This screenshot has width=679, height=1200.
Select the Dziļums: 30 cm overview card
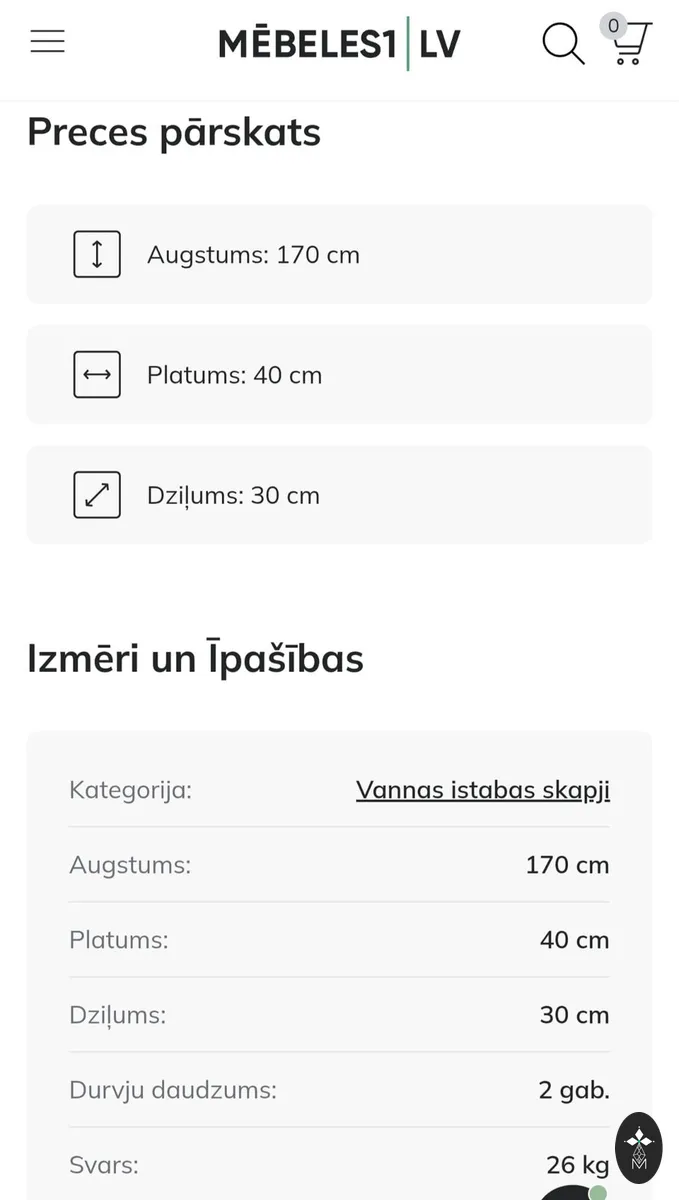[339, 494]
